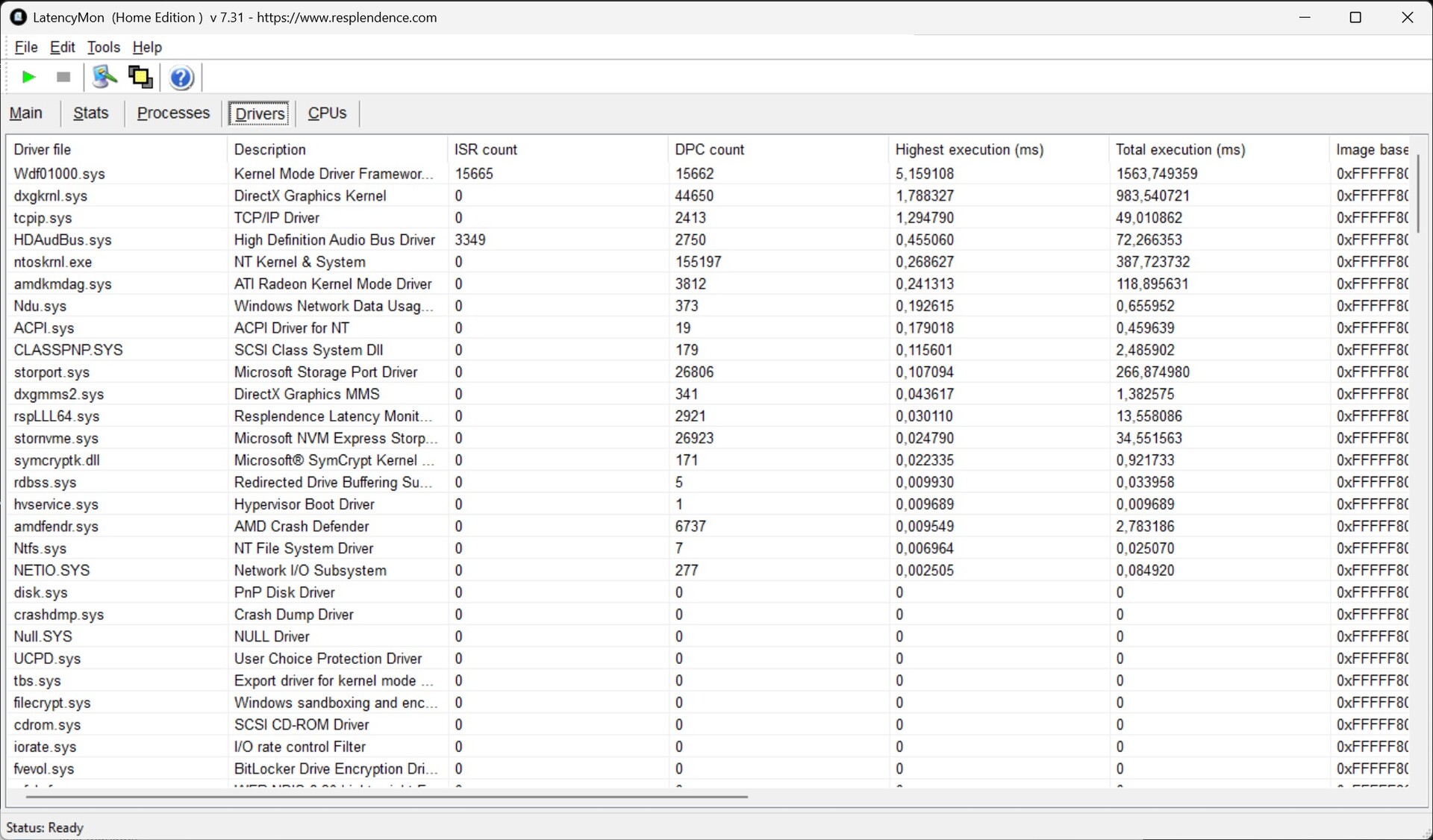Click the overlapping windows toolbar icon
The image size is (1433, 840).
click(x=140, y=77)
